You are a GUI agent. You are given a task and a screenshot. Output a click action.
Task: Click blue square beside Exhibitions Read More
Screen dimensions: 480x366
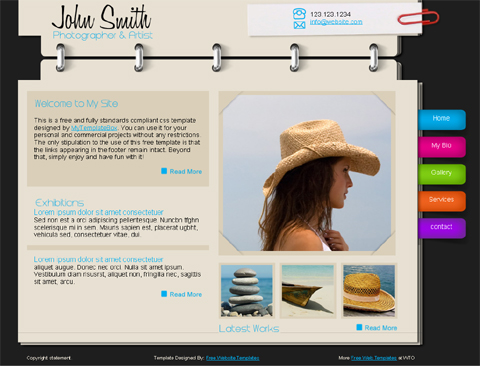(x=164, y=294)
